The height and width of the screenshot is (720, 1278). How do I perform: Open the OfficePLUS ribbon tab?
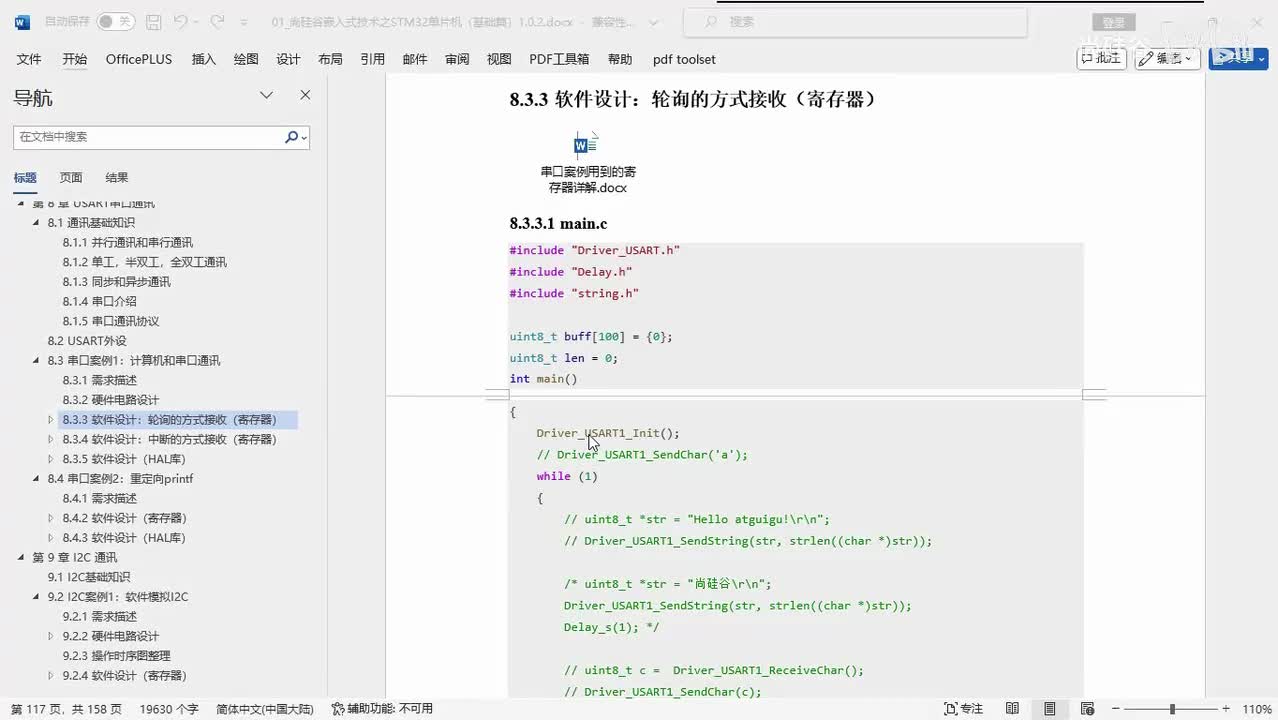click(x=139, y=59)
